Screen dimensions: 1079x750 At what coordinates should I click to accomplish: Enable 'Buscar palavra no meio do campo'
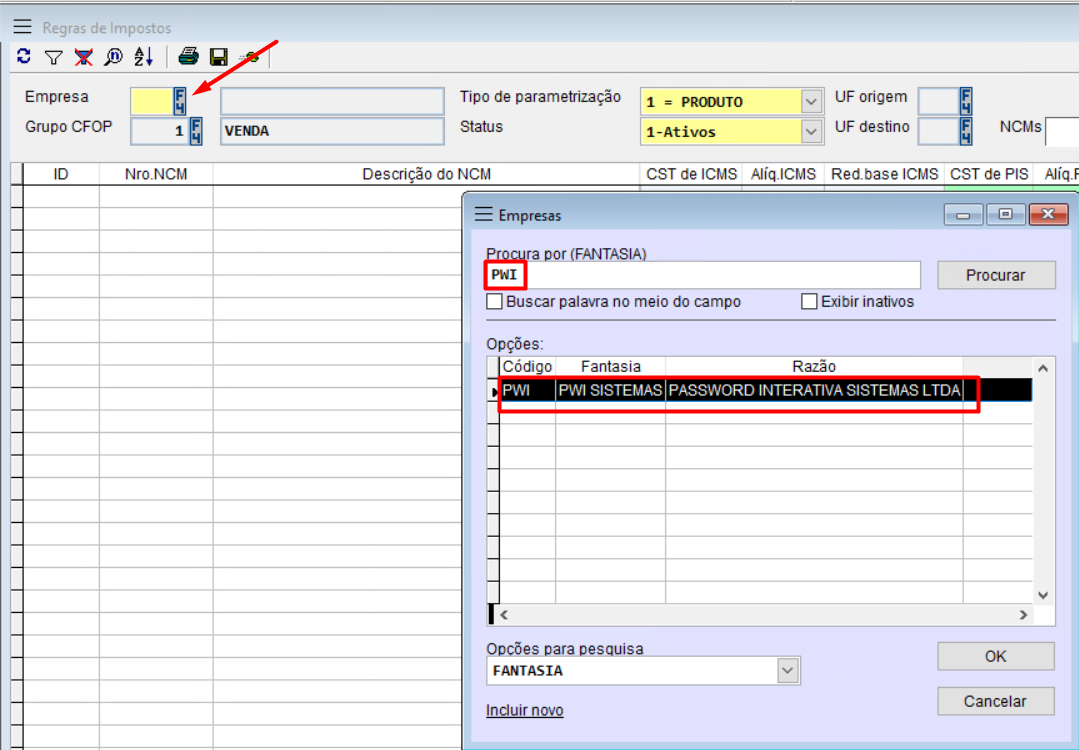tap(494, 302)
